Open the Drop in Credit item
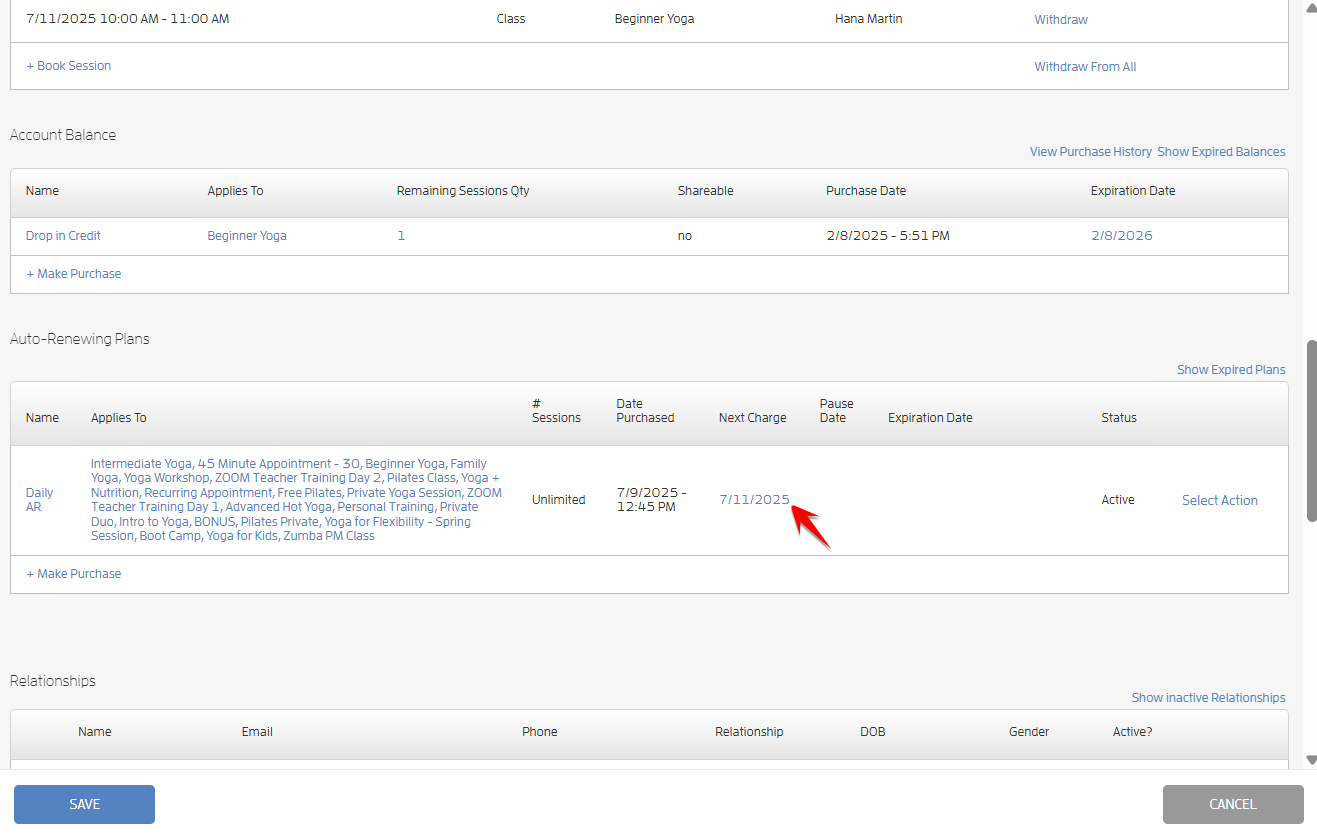1317x836 pixels. coord(63,236)
